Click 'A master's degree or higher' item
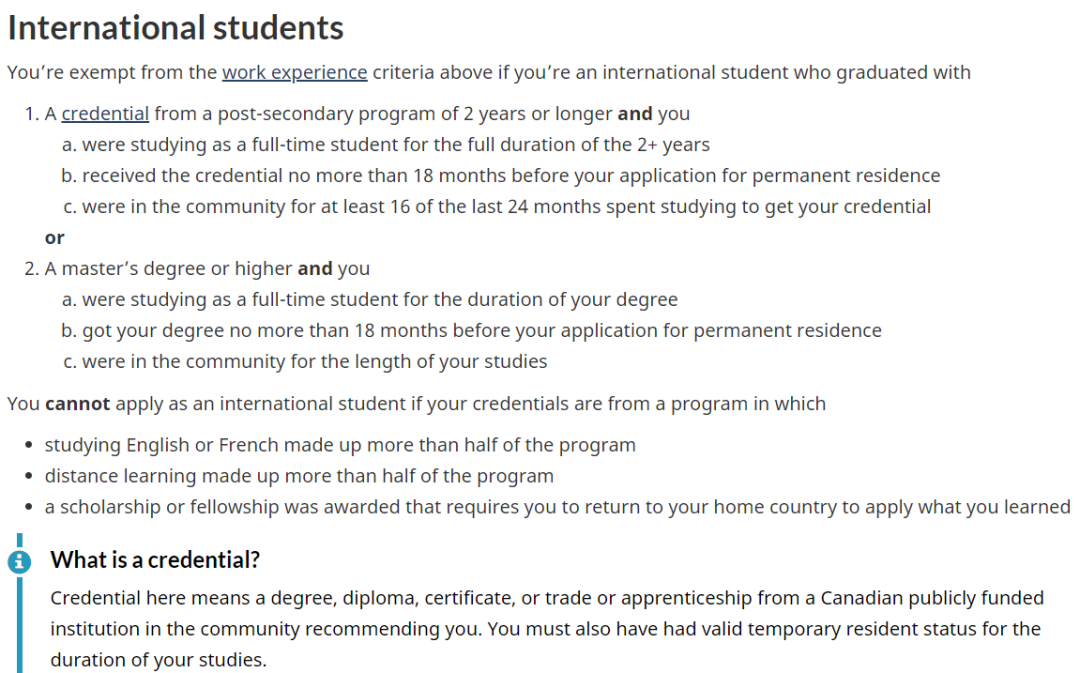1080x673 pixels. 207,269
